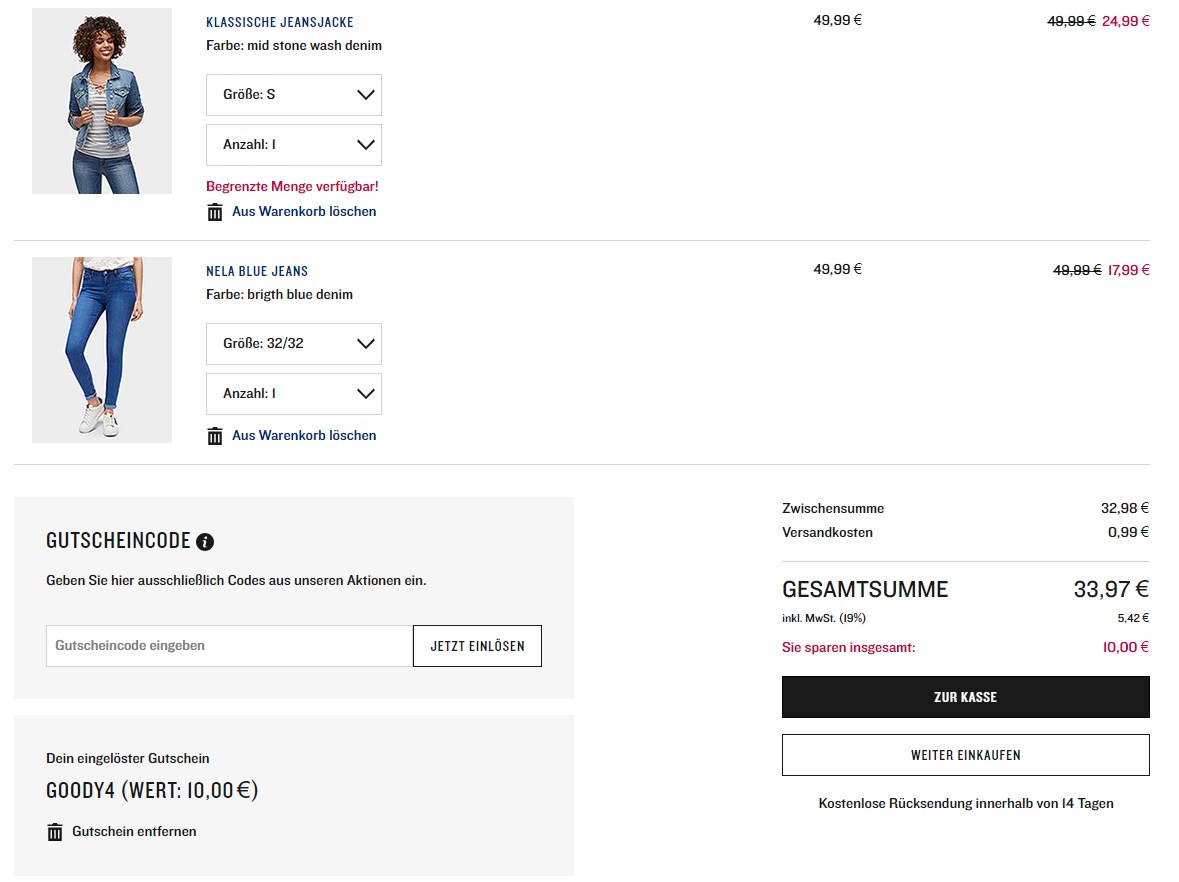The image size is (1179, 882).
Task: Open size 32/32 dropdown for Nela jeans
Action: point(293,344)
